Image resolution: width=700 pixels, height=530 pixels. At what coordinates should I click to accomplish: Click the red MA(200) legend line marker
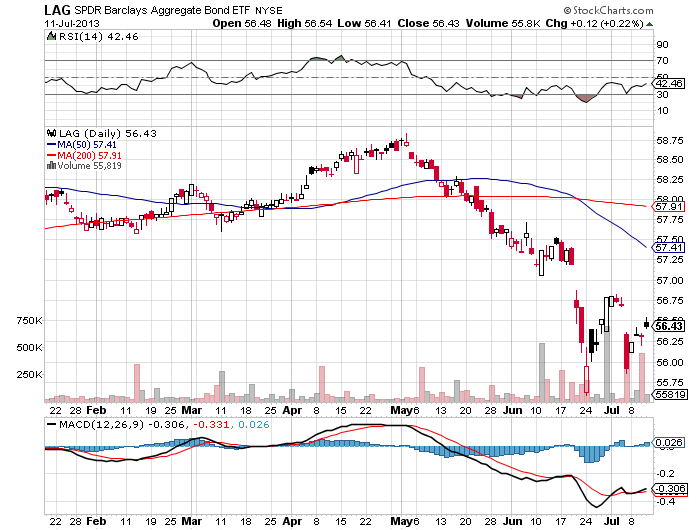click(51, 155)
